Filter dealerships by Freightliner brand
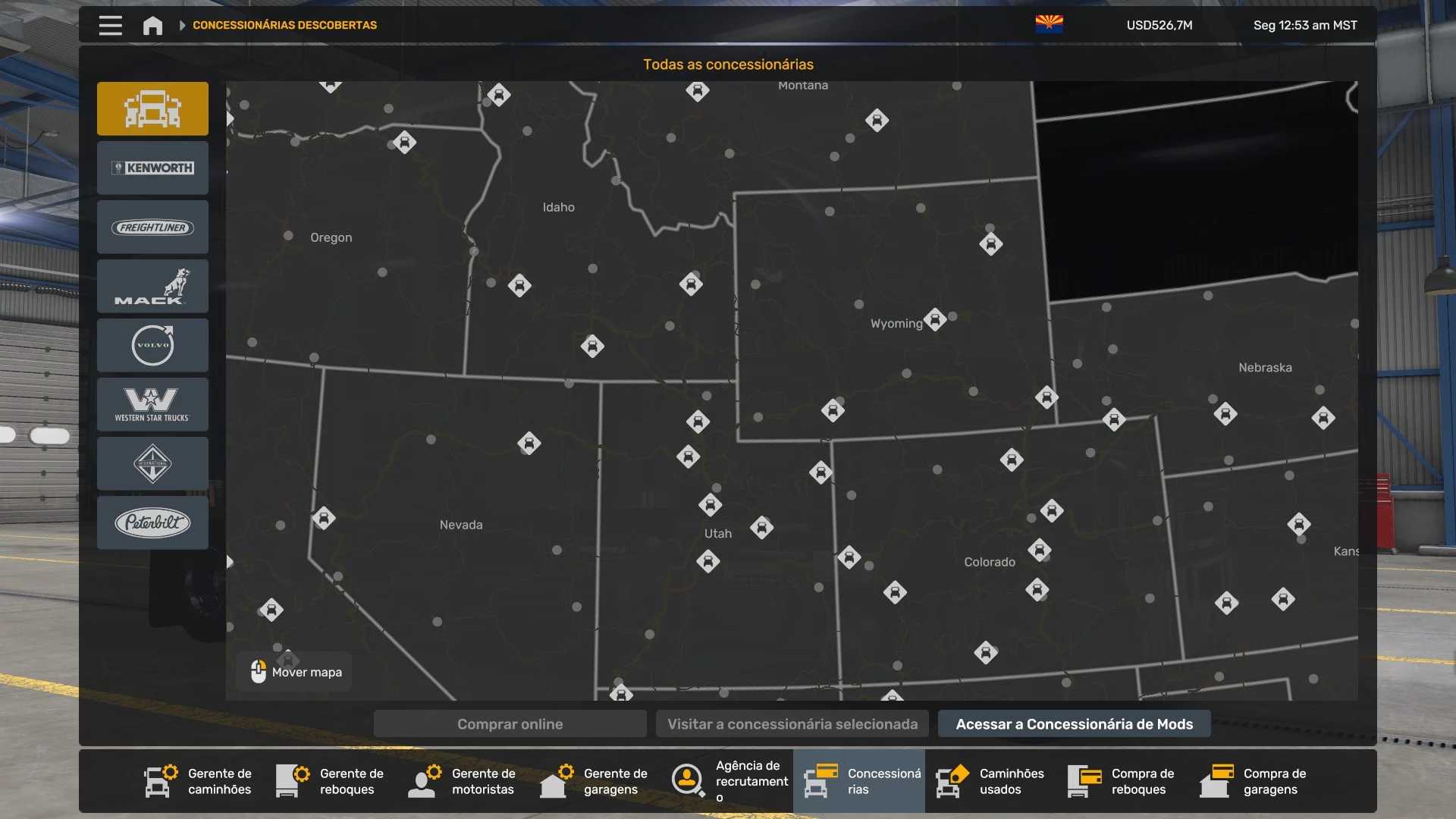This screenshot has width=1456, height=819. 152,227
